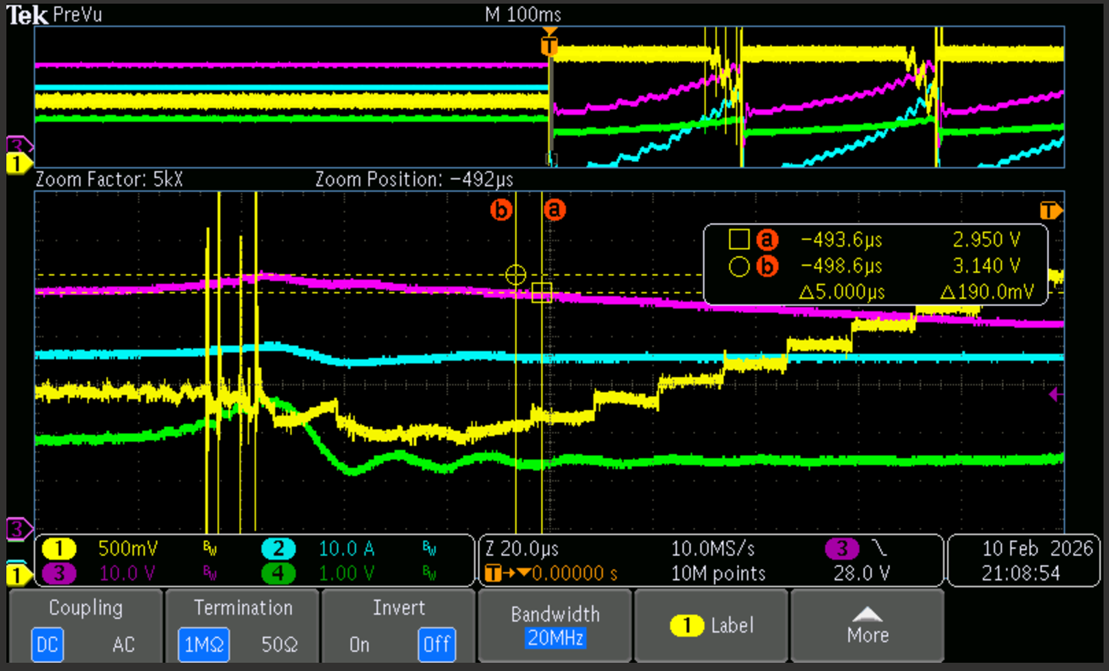Click the Zoom Factor 5kX label
This screenshot has width=1109, height=671.
(x=110, y=180)
